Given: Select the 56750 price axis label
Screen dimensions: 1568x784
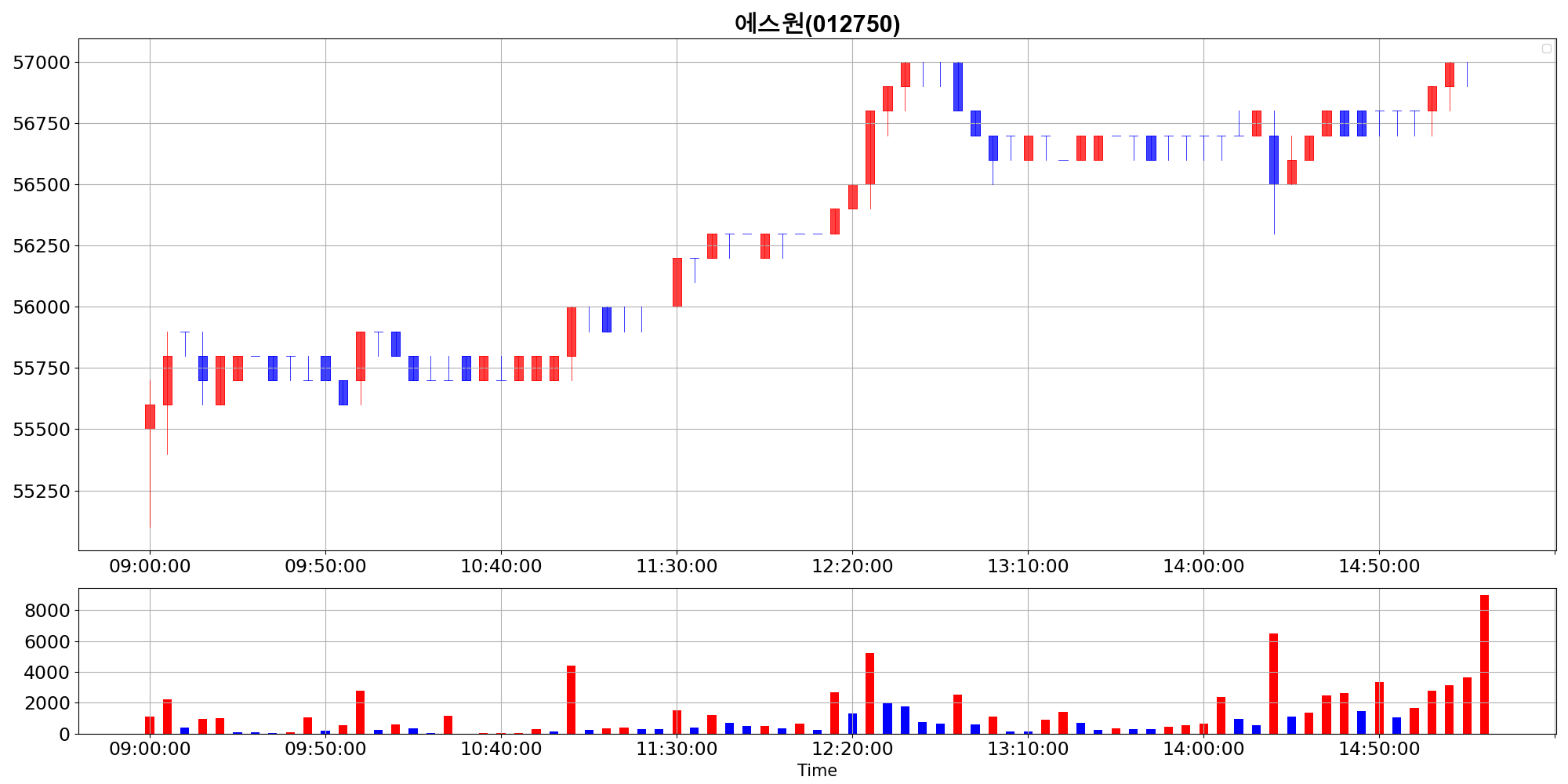Looking at the screenshot, I should click(x=42, y=124).
